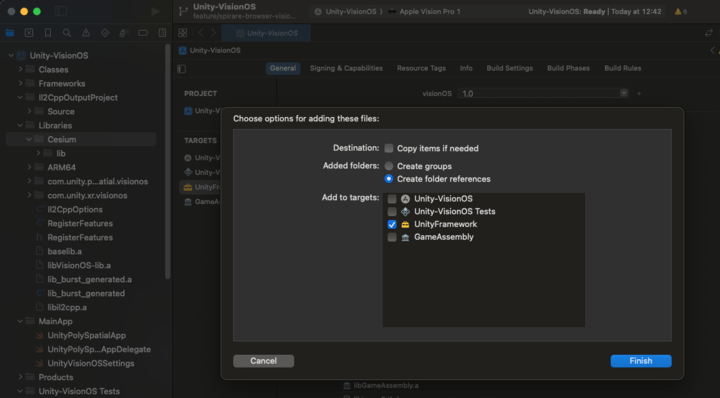Toggle the navigator sidebar button in title bar
The height and width of the screenshot is (398, 720).
(x=61, y=11)
